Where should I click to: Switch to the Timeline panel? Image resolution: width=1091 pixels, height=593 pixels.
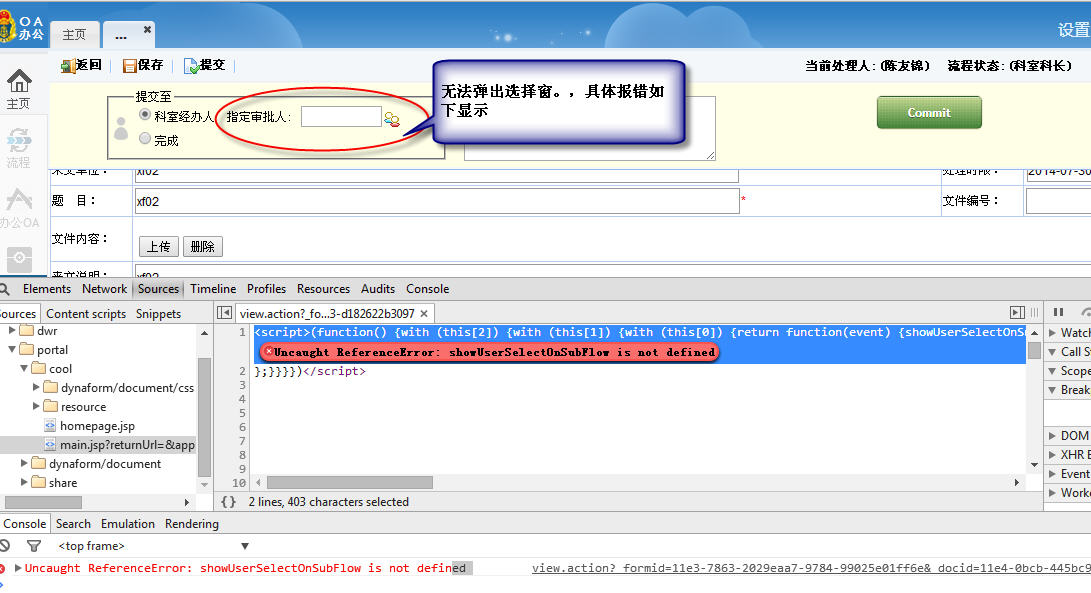tap(213, 289)
